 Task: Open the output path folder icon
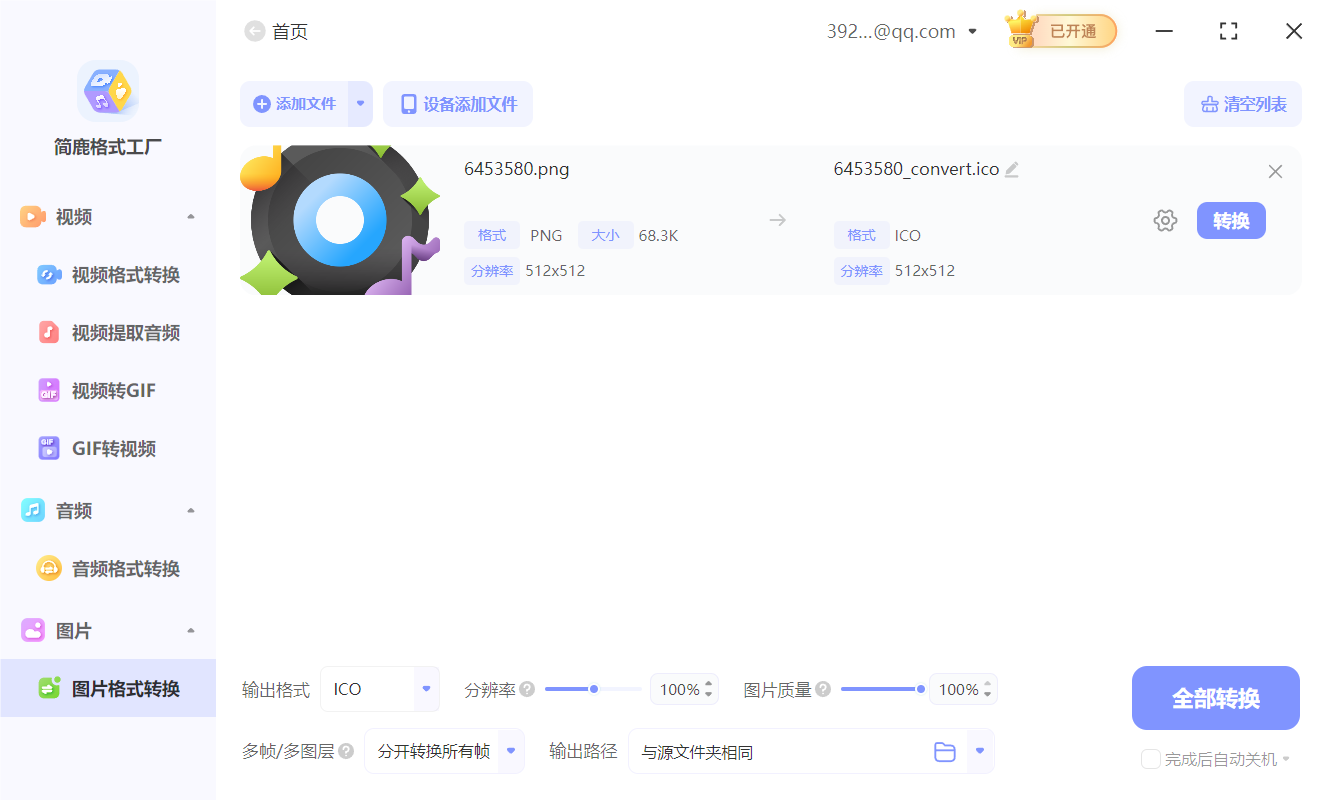pyautogui.click(x=945, y=751)
